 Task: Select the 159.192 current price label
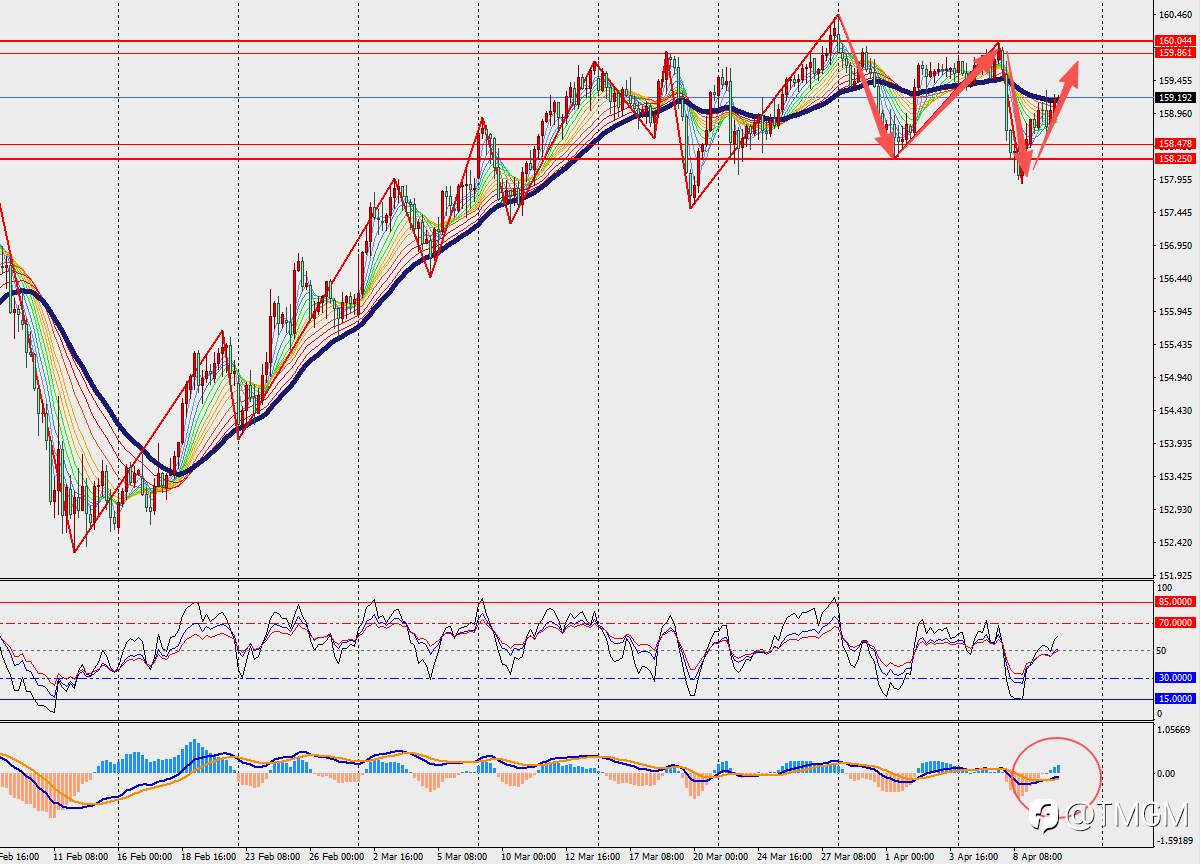pos(1175,98)
